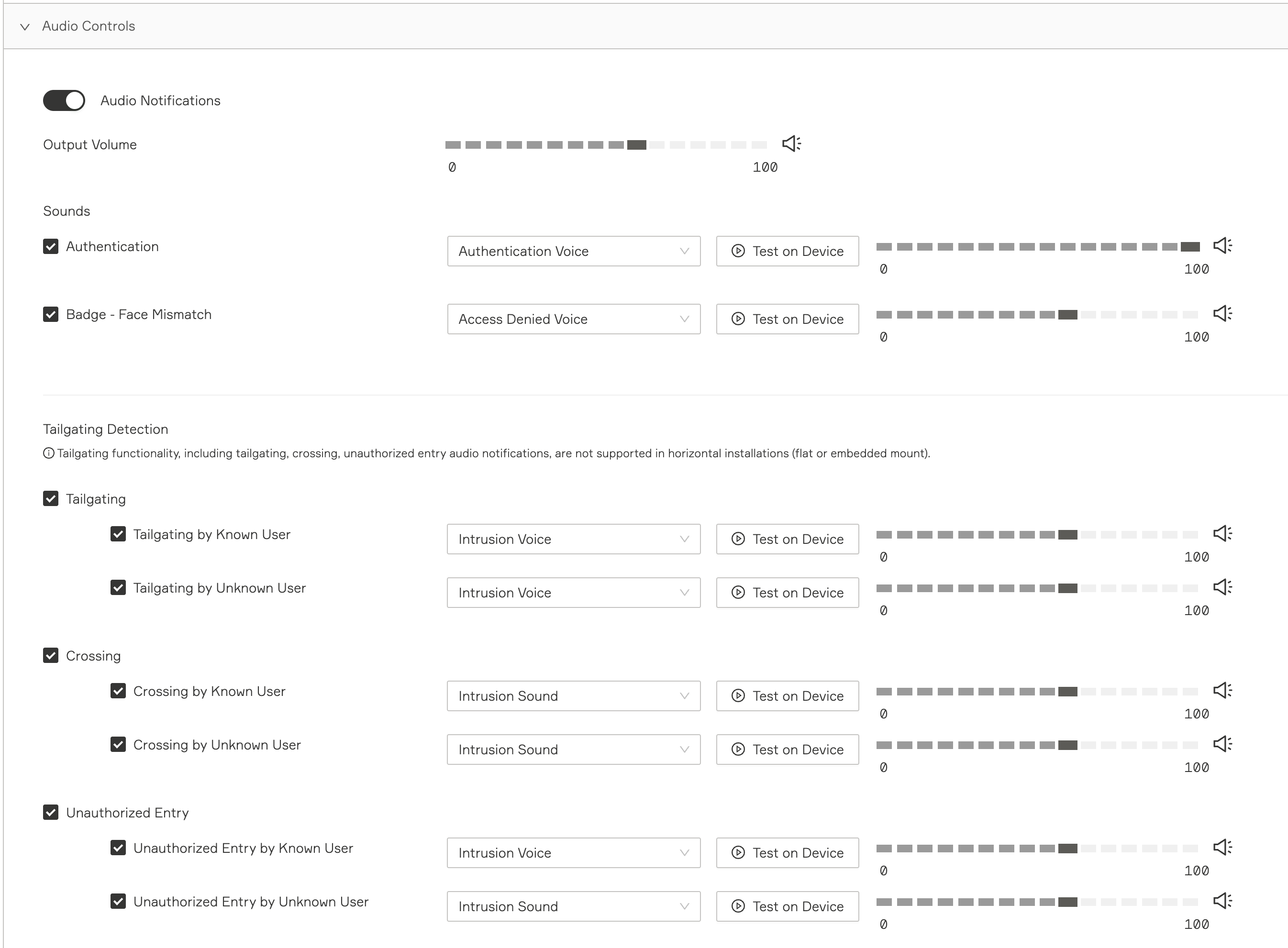Open the Access Denied Voice dropdown
This screenshot has height=948, width=1288.
point(573,319)
